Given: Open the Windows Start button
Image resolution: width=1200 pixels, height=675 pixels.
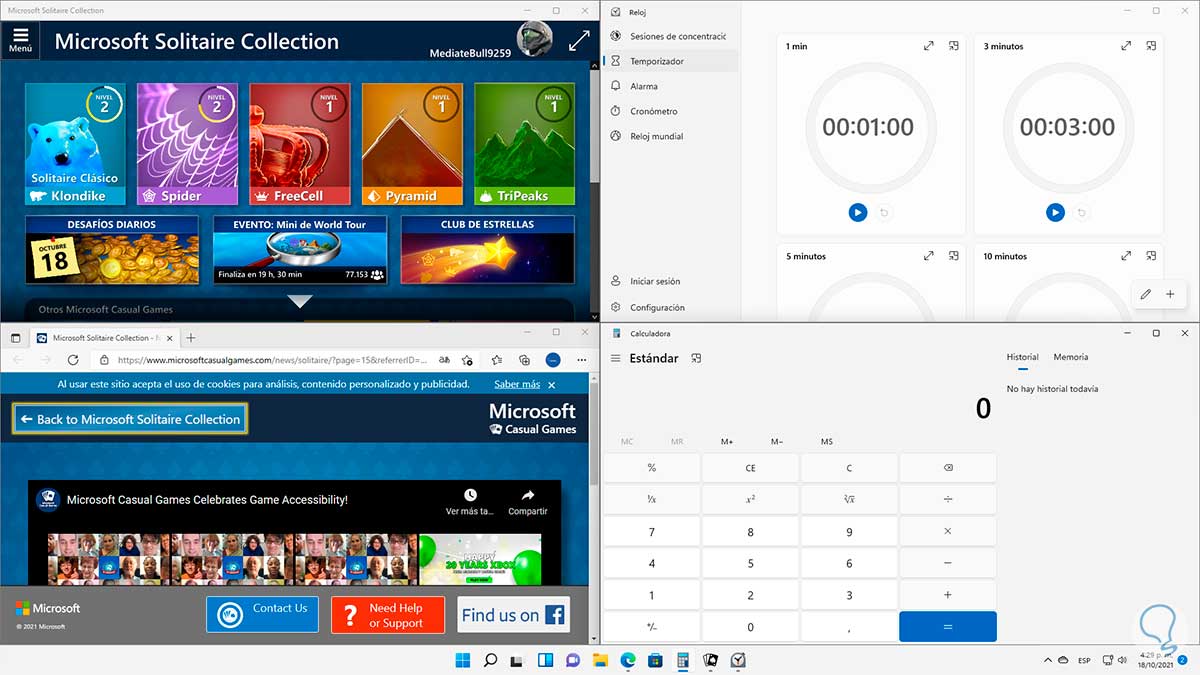Looking at the screenshot, I should pyautogui.click(x=464, y=660).
